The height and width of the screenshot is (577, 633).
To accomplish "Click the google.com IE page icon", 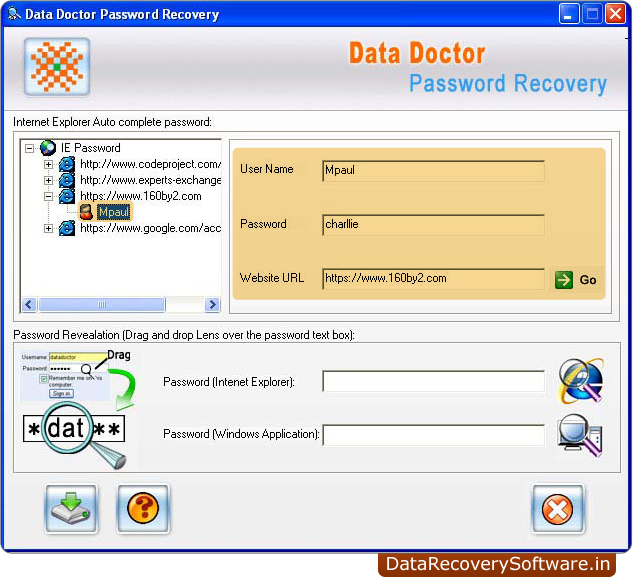I will (x=67, y=228).
